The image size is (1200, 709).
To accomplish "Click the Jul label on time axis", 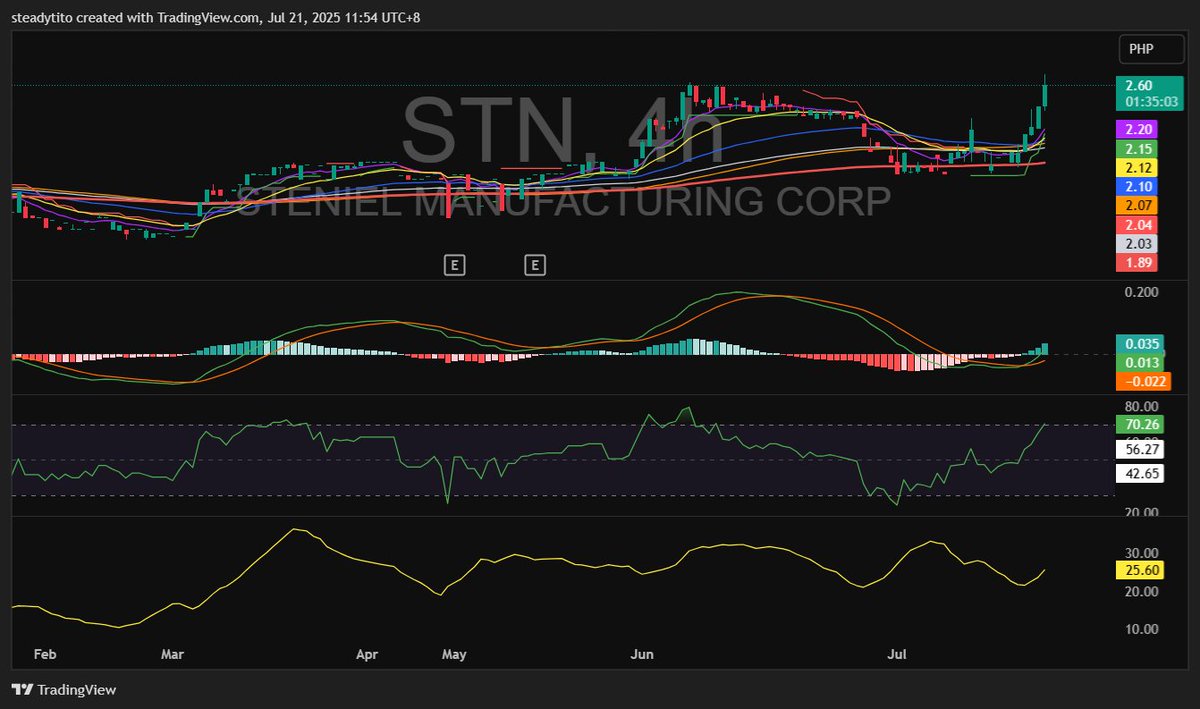I will 898,654.
